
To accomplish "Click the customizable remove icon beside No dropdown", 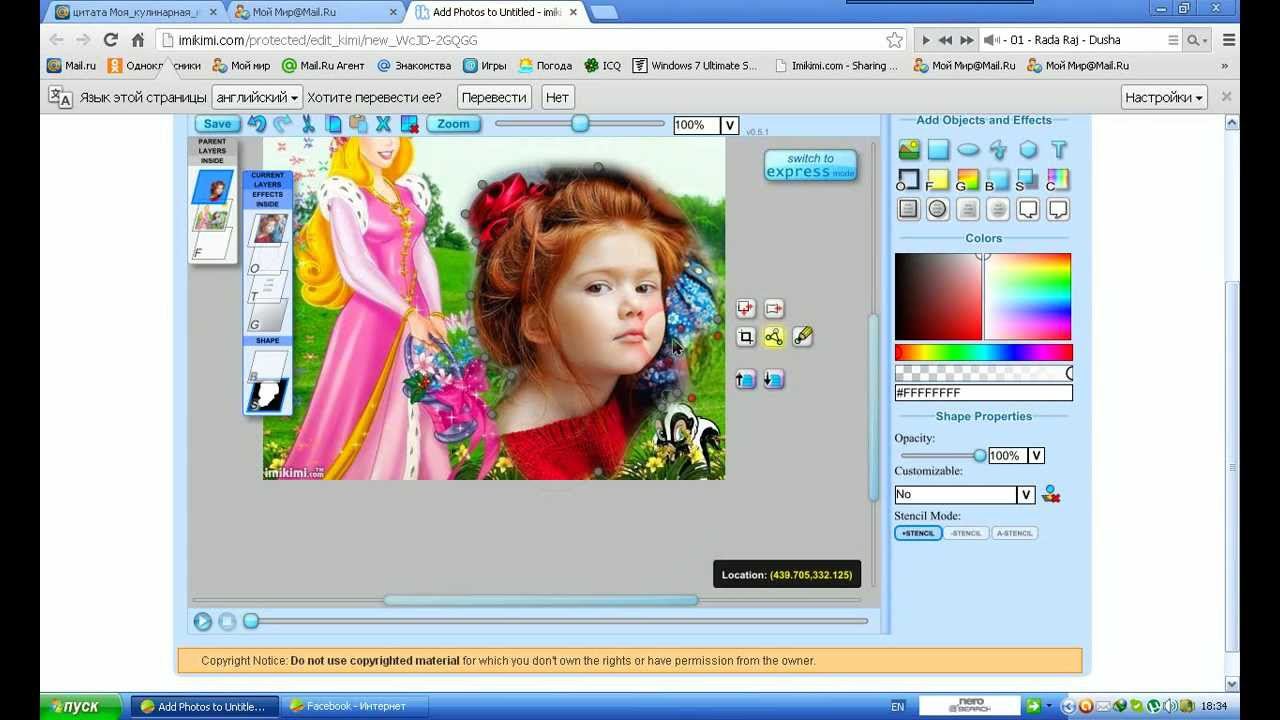I will (1051, 494).
